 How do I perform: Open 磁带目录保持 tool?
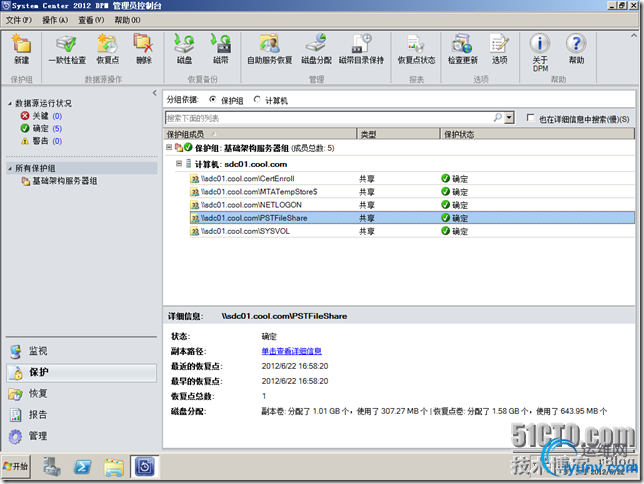pyautogui.click(x=361, y=49)
